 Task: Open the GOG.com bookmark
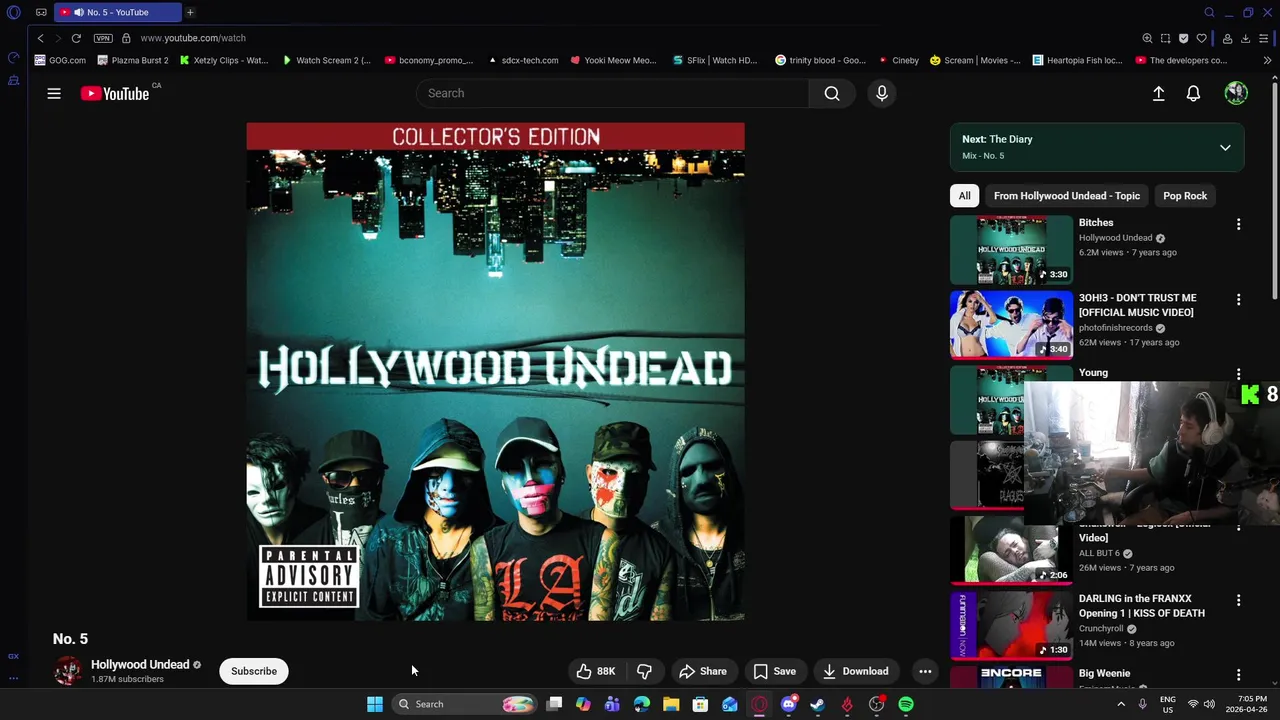60,60
